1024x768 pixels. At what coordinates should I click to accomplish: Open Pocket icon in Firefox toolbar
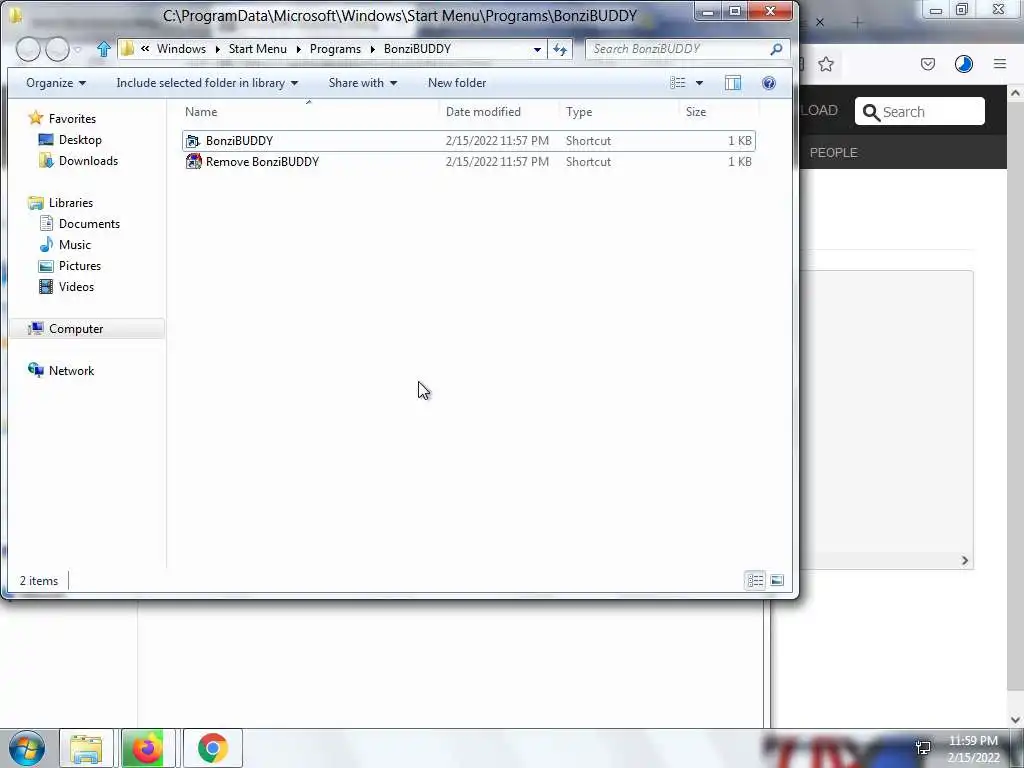[x=928, y=64]
